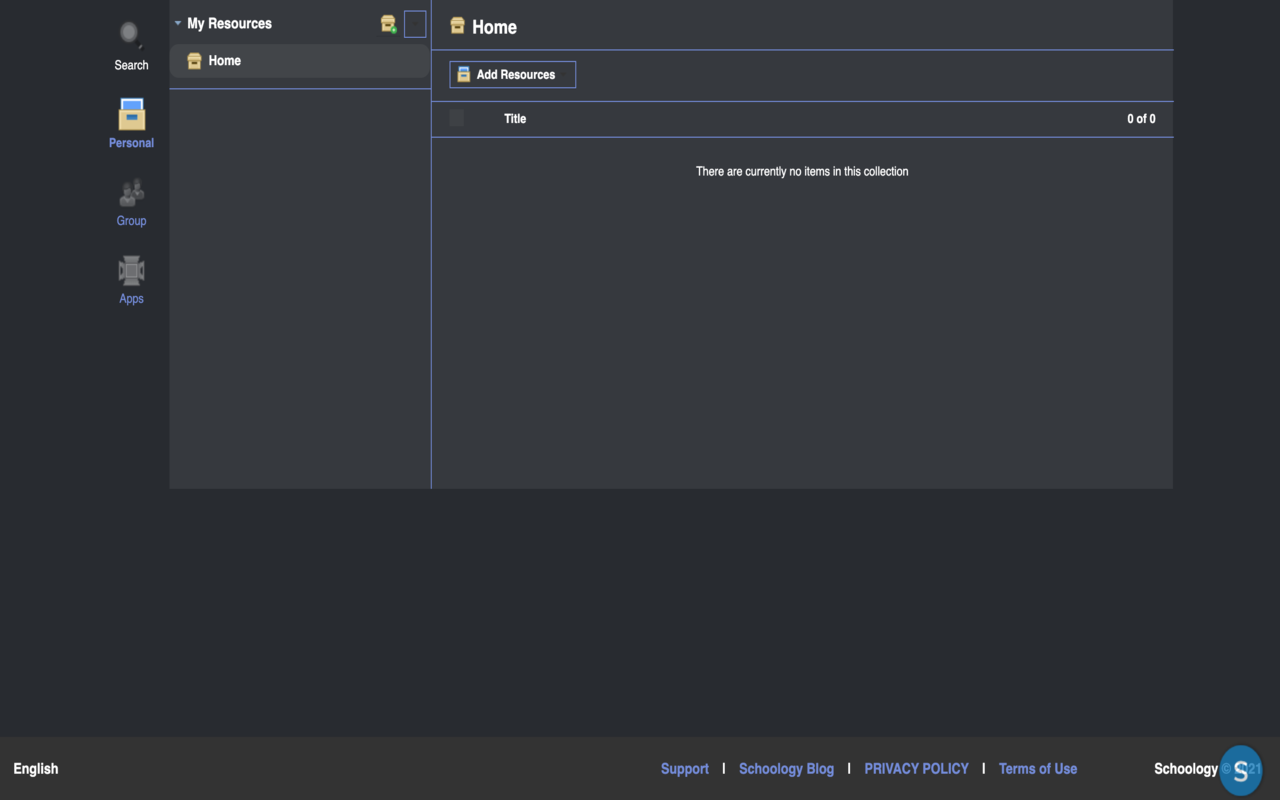The width and height of the screenshot is (1280, 800).
Task: Select the Home collection in sidebar
Action: pyautogui.click(x=300, y=61)
